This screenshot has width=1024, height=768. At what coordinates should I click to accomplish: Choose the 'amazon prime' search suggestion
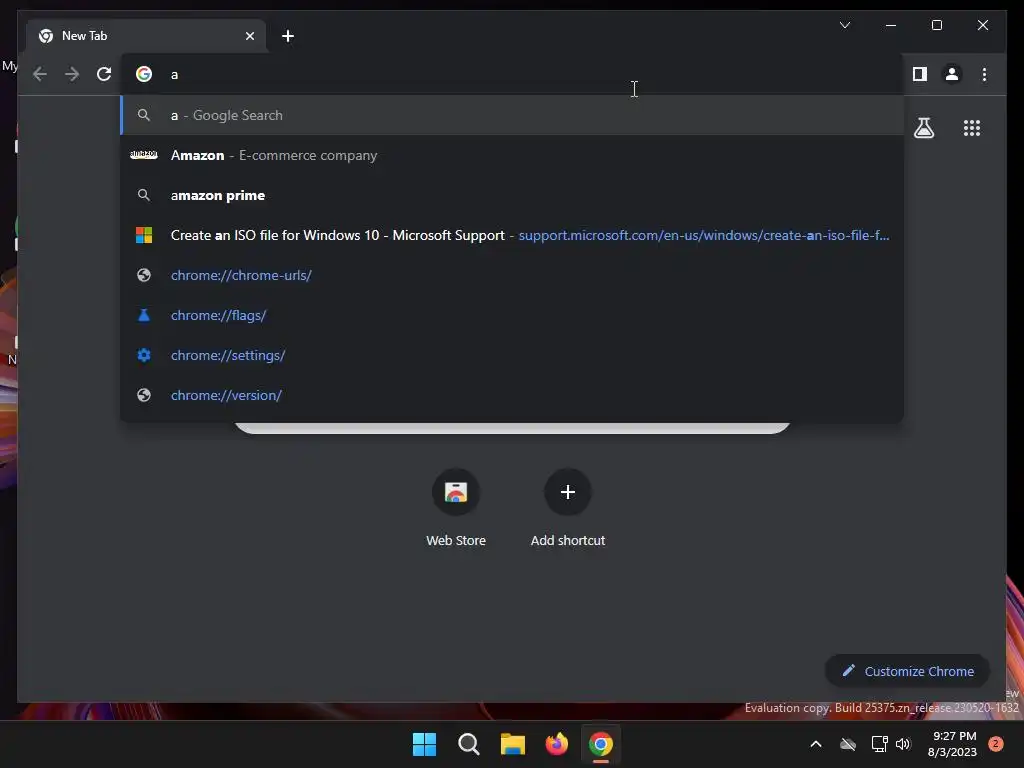pyautogui.click(x=513, y=195)
